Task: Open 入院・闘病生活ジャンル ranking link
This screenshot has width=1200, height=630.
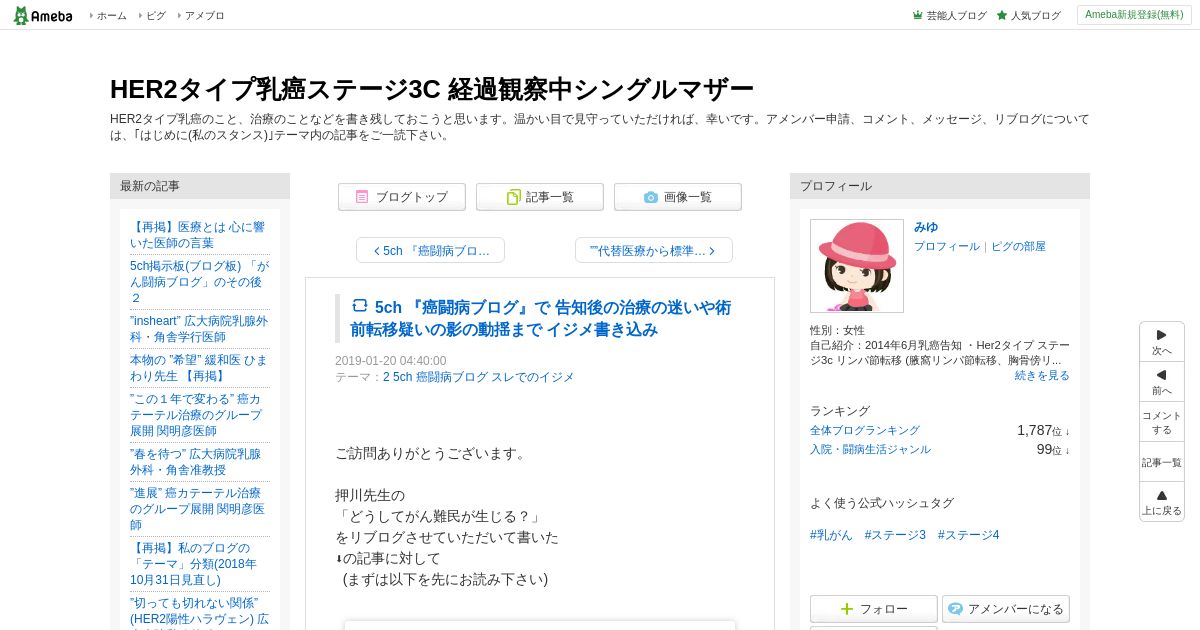Action: (870, 449)
